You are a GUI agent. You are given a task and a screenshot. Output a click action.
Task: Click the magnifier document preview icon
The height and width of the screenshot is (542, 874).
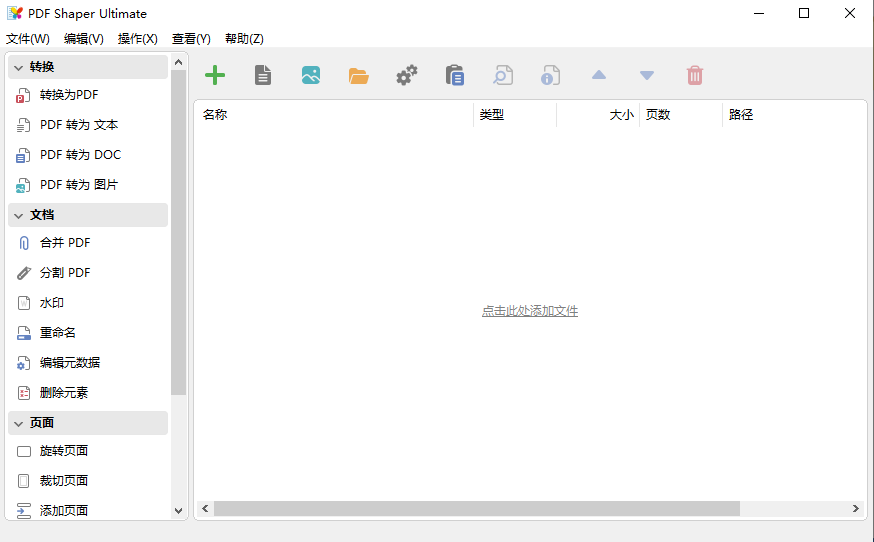tap(503, 75)
